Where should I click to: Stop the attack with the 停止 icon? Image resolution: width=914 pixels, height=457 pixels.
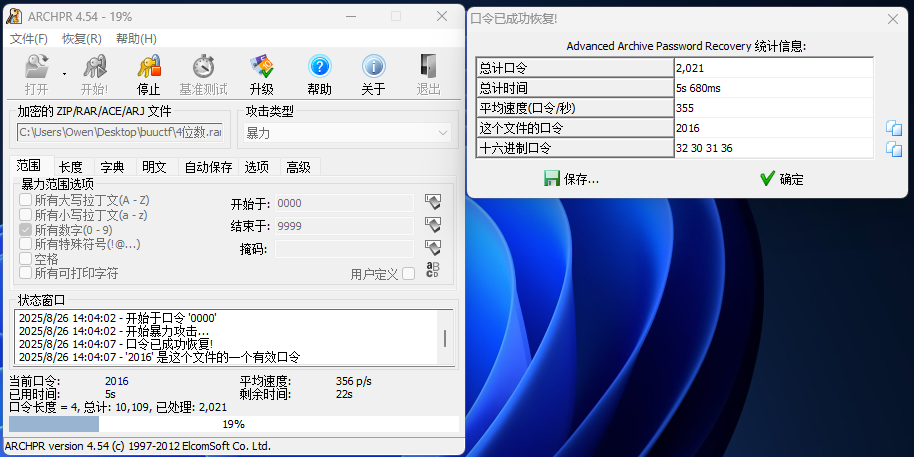(x=149, y=66)
